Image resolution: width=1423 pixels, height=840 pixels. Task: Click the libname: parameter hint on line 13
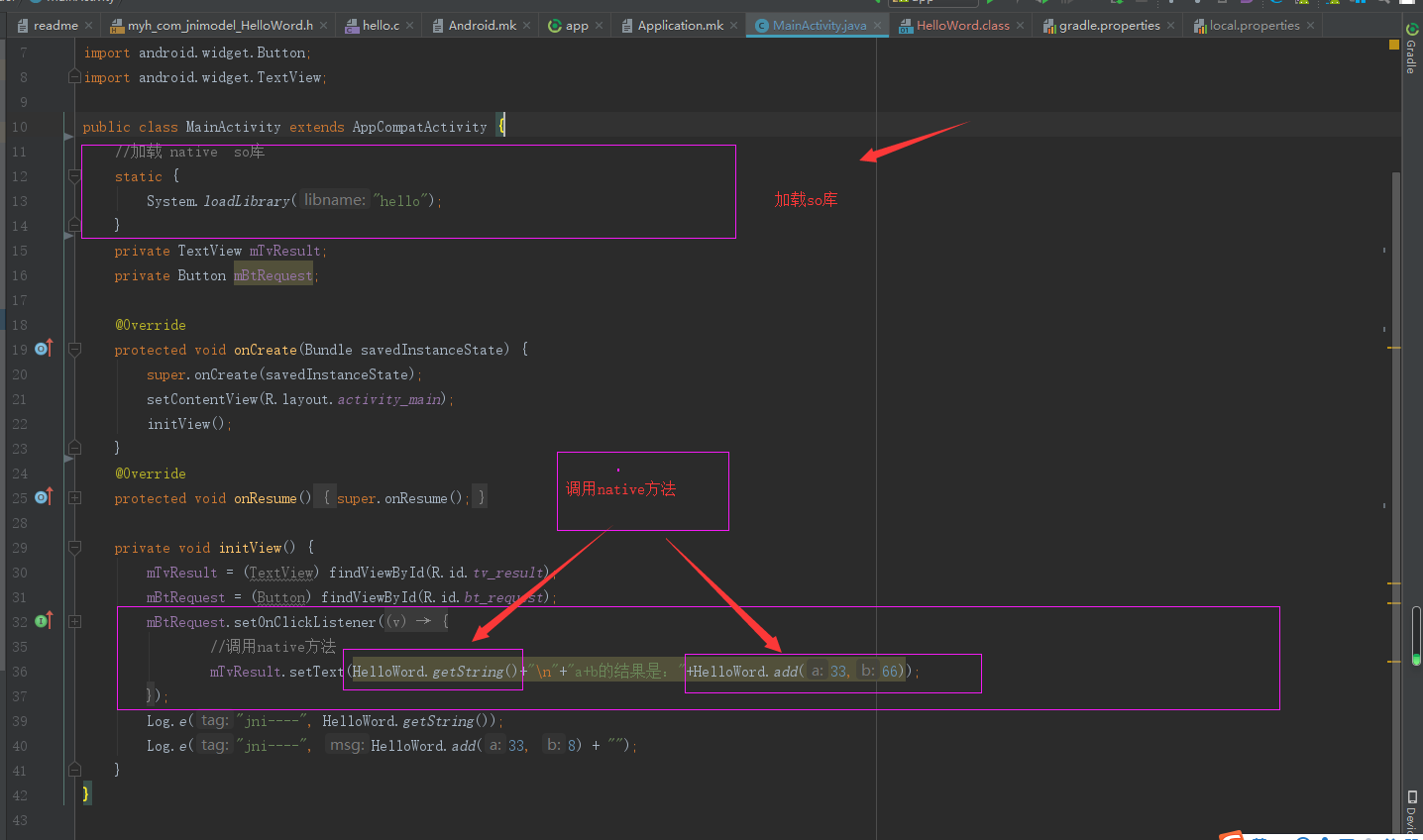[335, 200]
